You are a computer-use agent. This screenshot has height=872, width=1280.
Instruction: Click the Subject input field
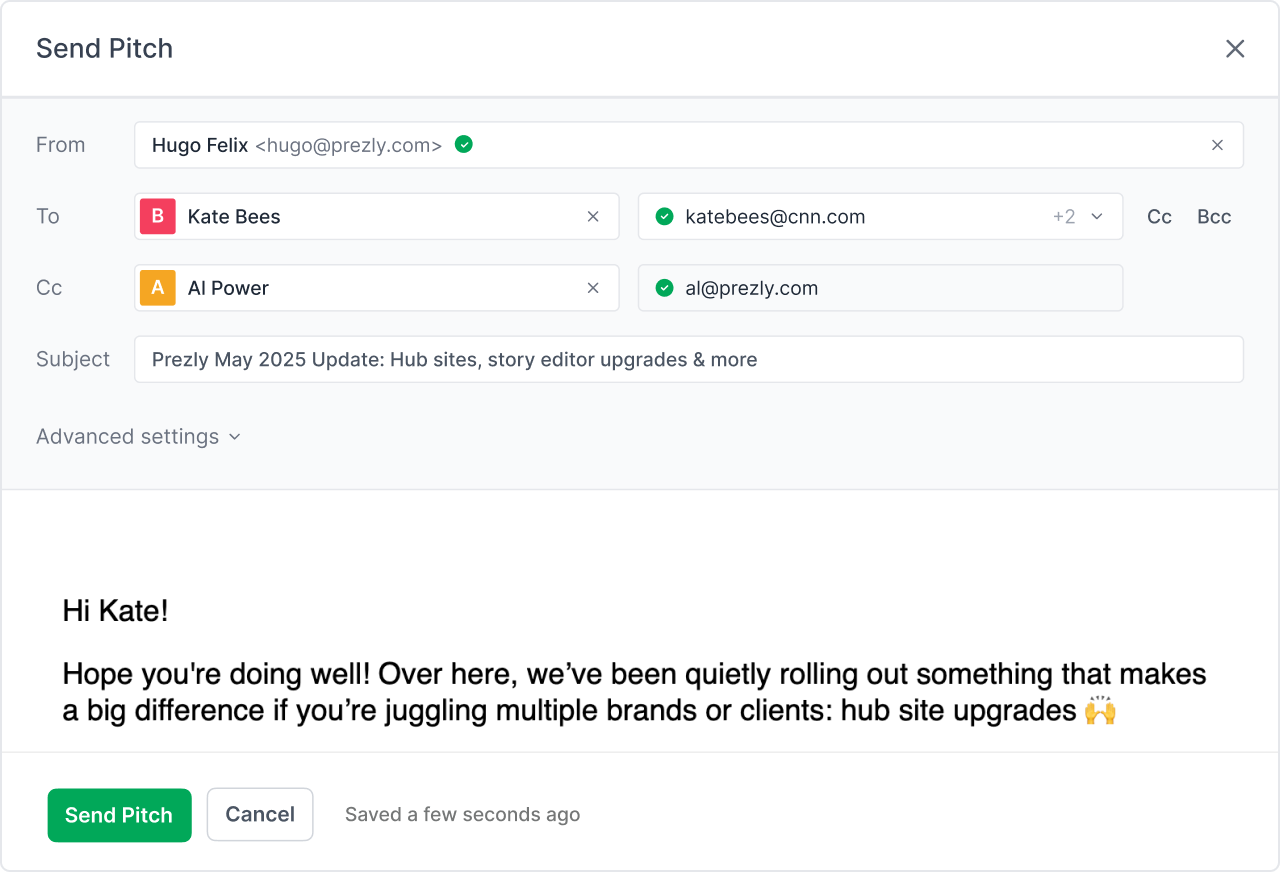click(x=689, y=360)
